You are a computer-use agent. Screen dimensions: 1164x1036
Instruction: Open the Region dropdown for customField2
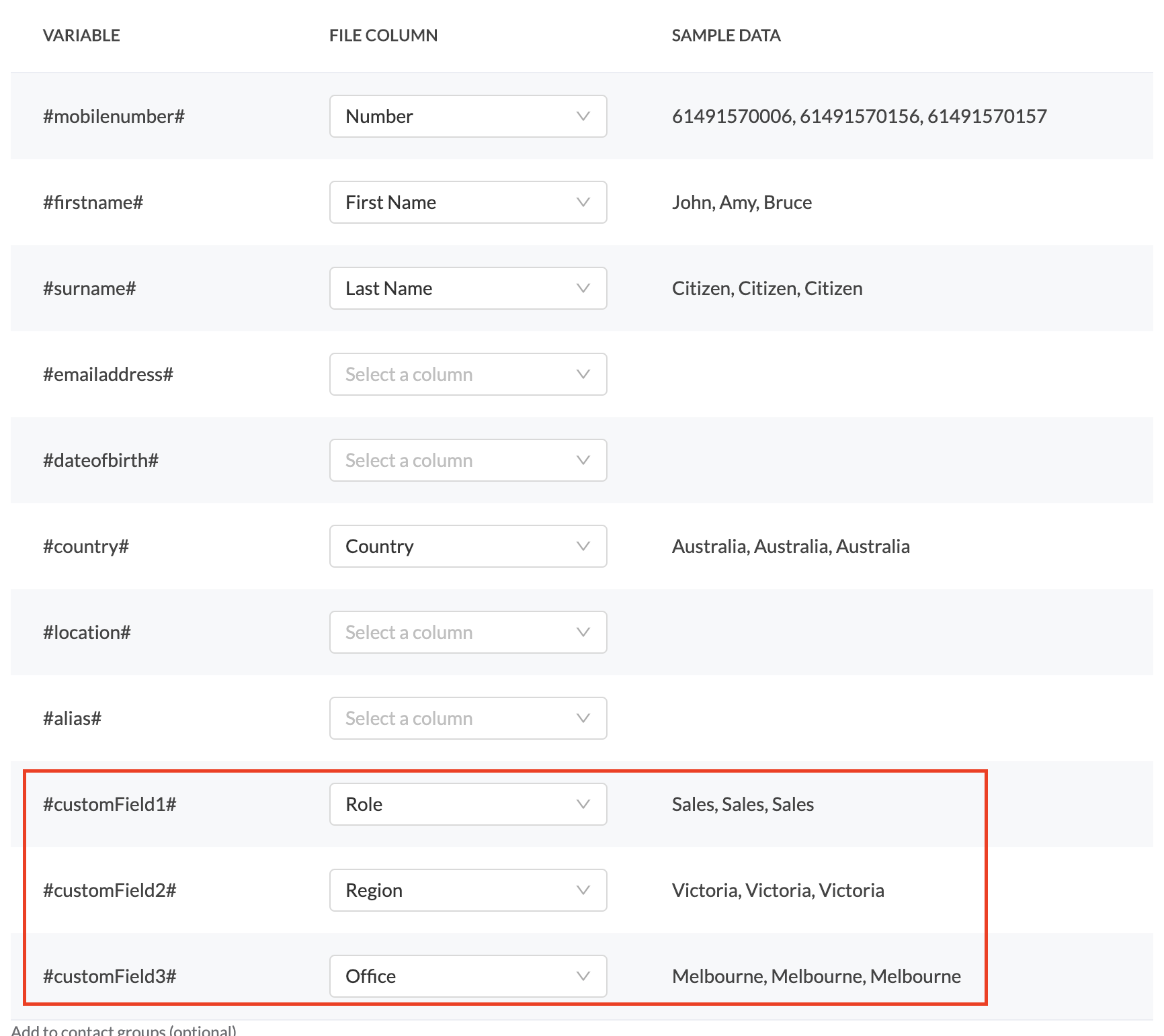468,890
